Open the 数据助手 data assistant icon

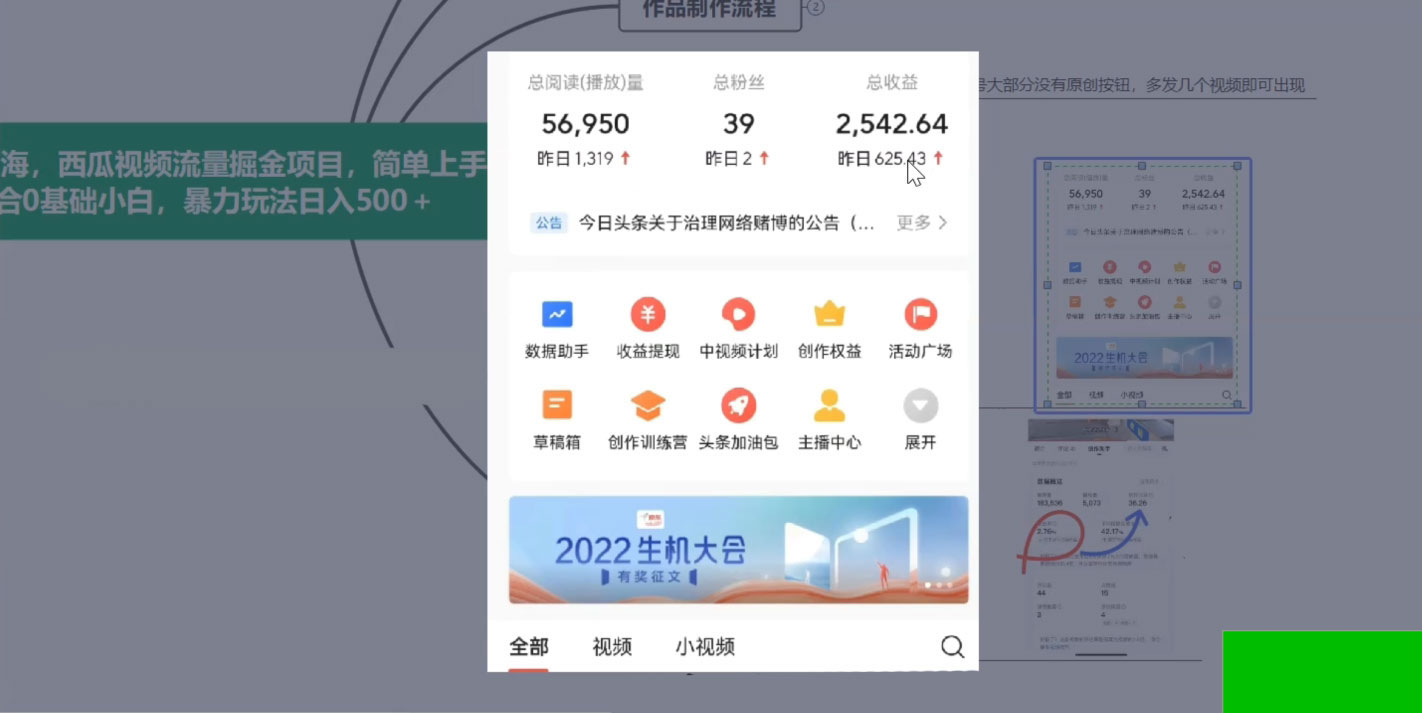click(557, 315)
